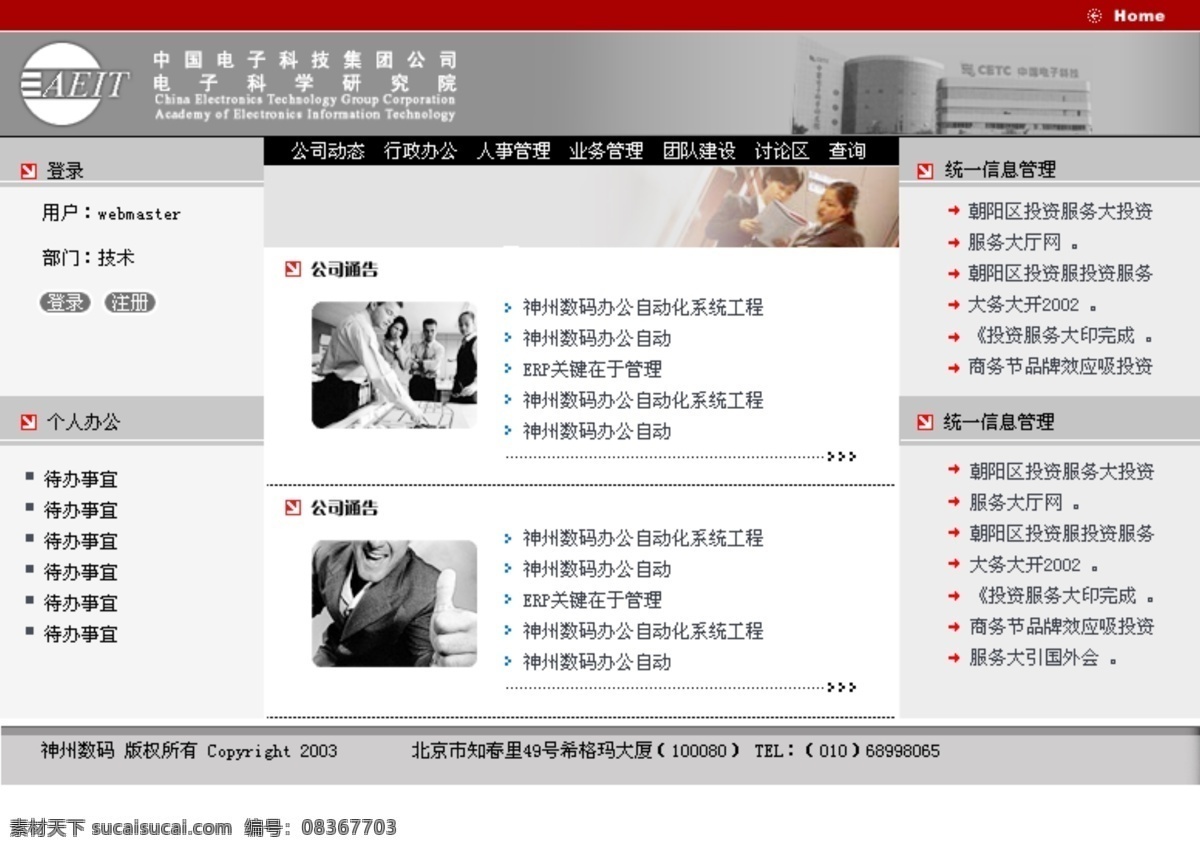Image resolution: width=1200 pixels, height=851 pixels.
Task: Open 朝阳区投资服务大投资 in upper right list
Action: (1060, 211)
